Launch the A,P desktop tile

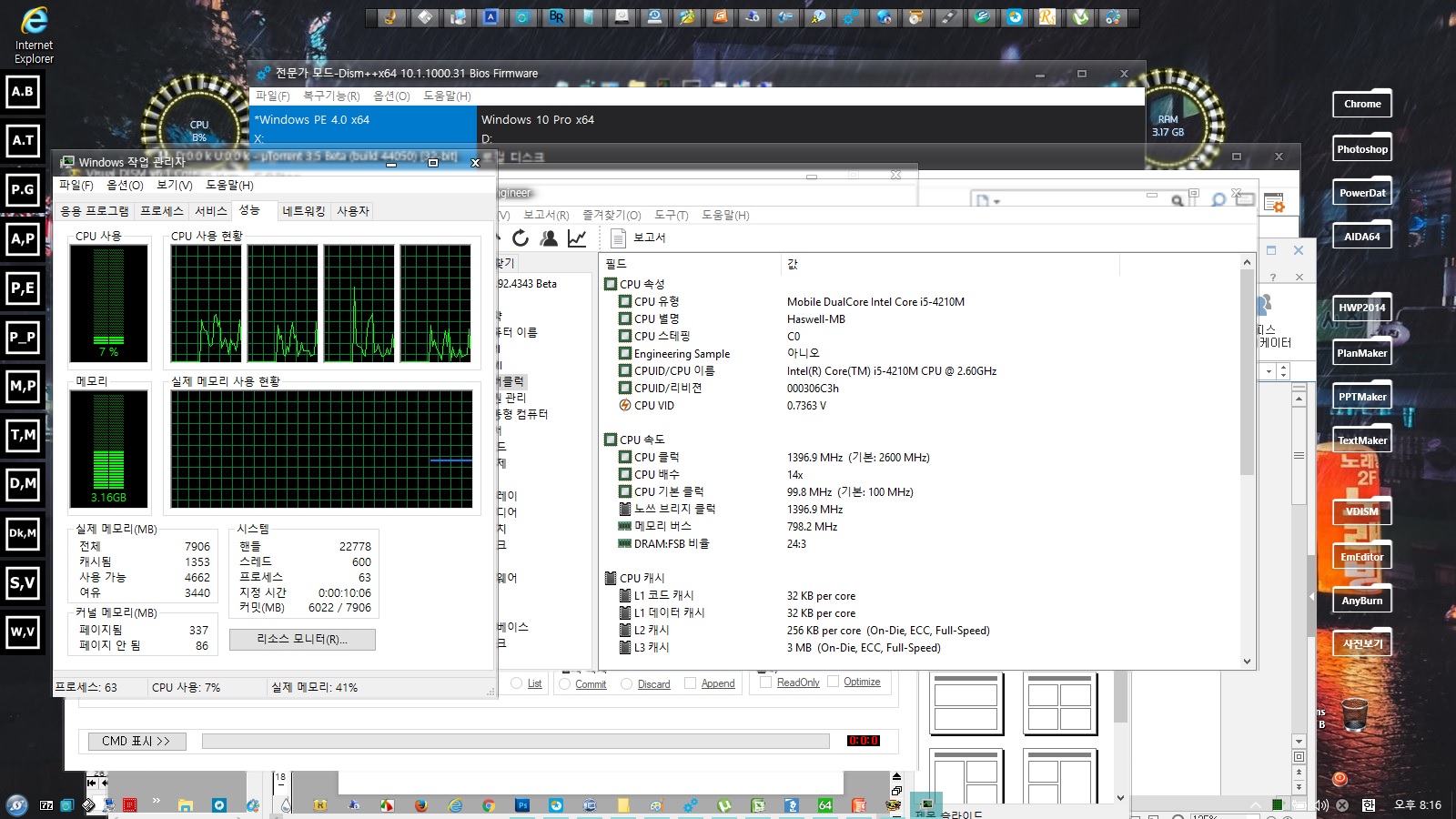point(23,238)
